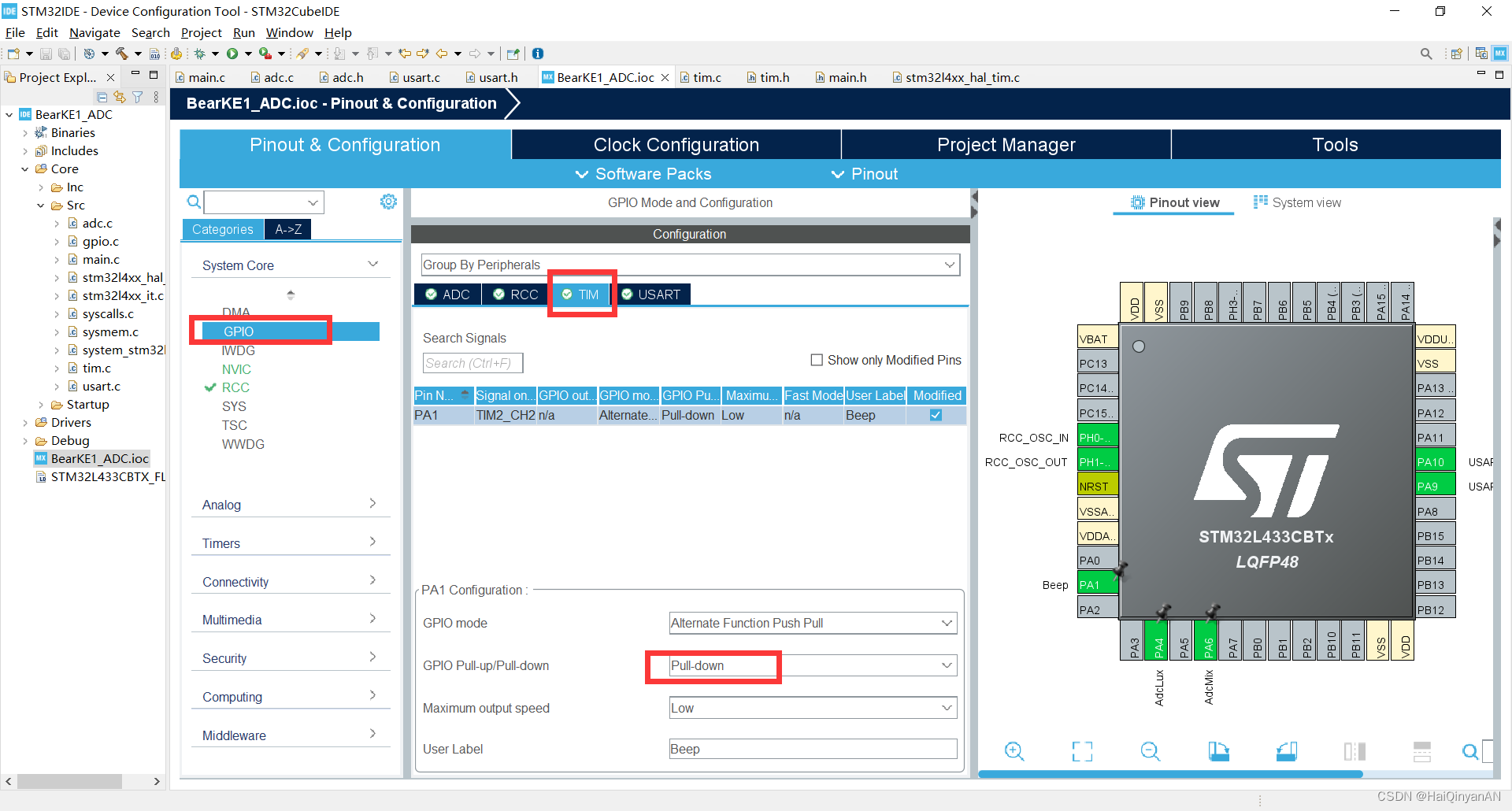Click the Search Signals input field
Image resolution: width=1512 pixels, height=811 pixels.
472,363
